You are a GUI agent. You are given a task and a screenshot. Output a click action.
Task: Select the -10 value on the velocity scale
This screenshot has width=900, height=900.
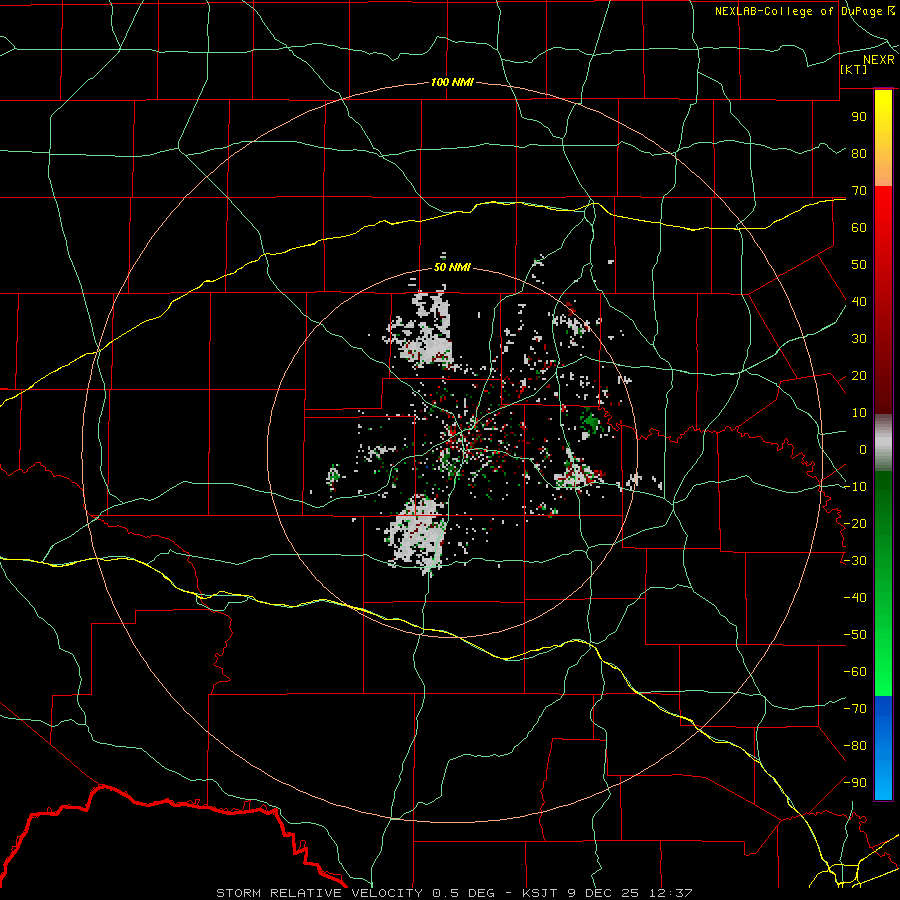click(x=855, y=487)
